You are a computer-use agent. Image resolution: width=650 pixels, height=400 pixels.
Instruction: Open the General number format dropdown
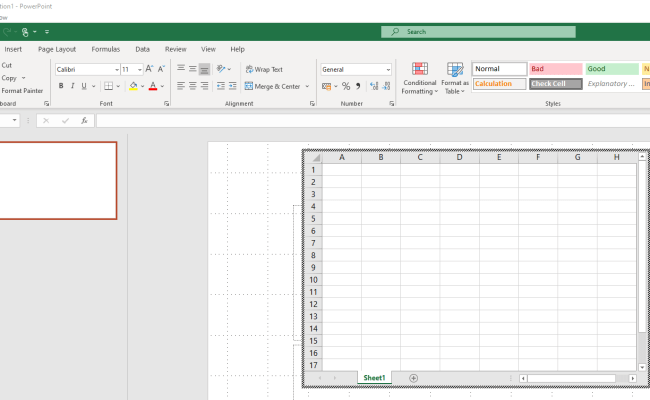tap(388, 70)
